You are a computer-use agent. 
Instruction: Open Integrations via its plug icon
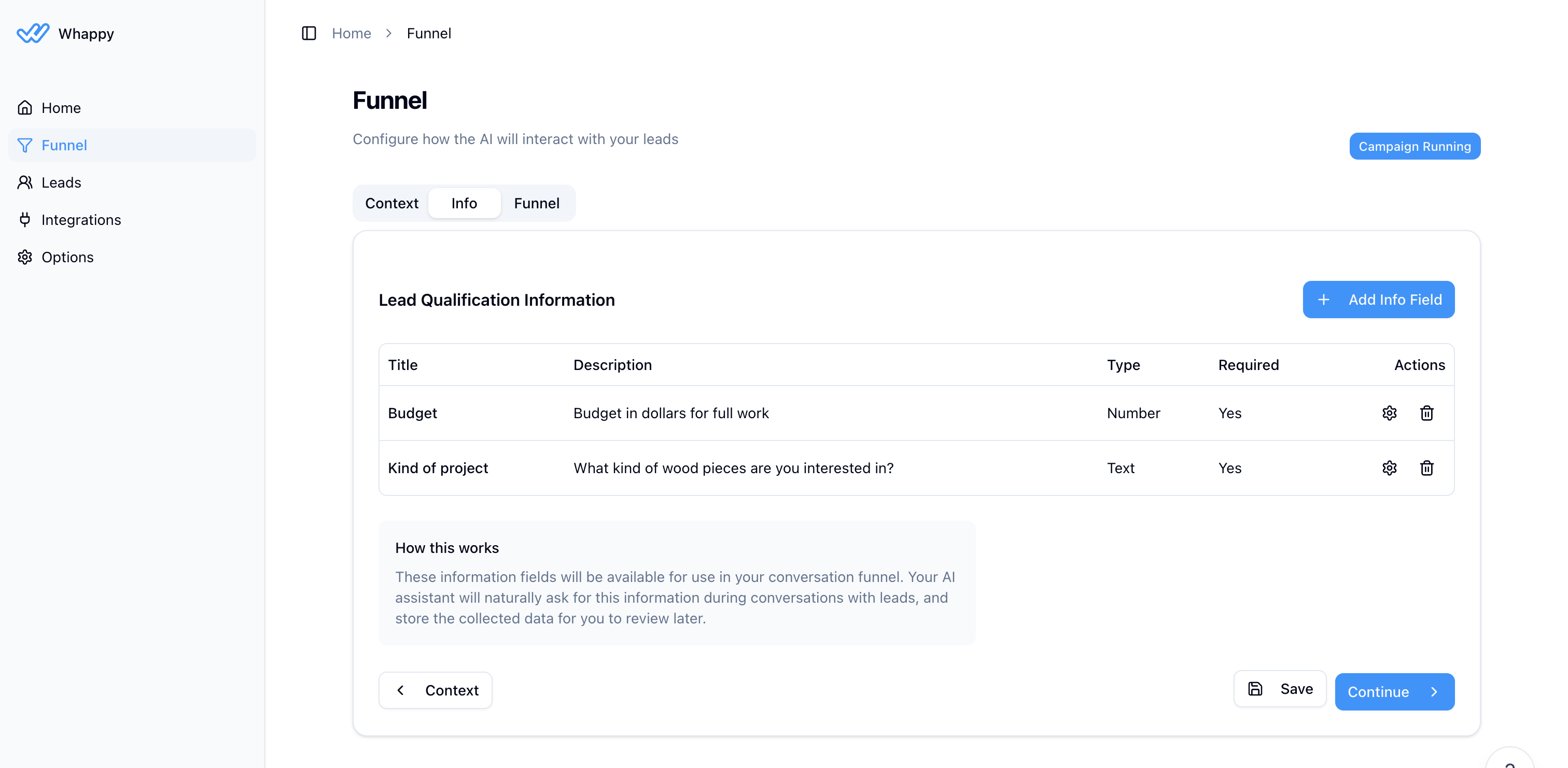click(x=25, y=220)
